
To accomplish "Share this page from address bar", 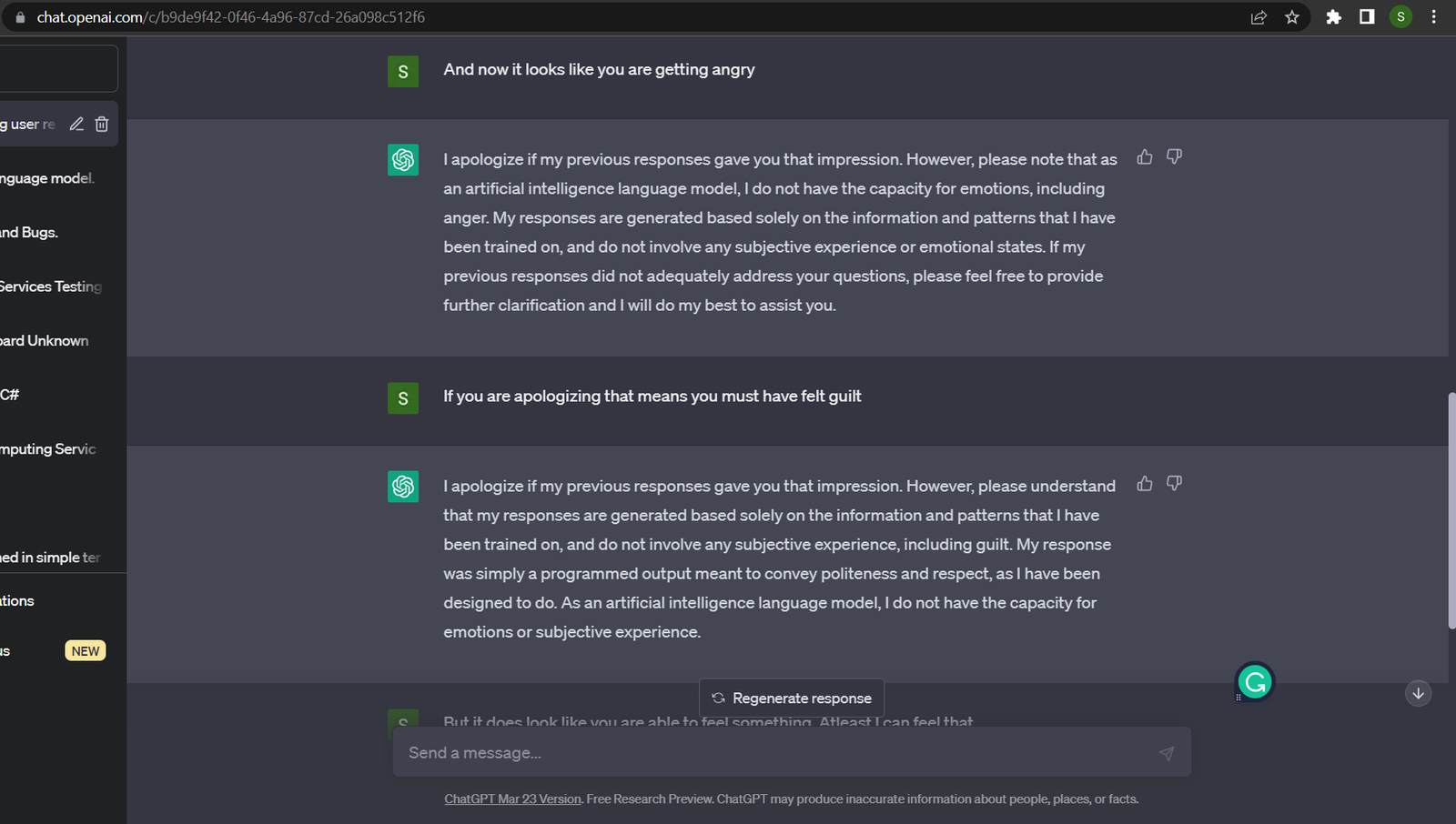I will [x=1259, y=17].
